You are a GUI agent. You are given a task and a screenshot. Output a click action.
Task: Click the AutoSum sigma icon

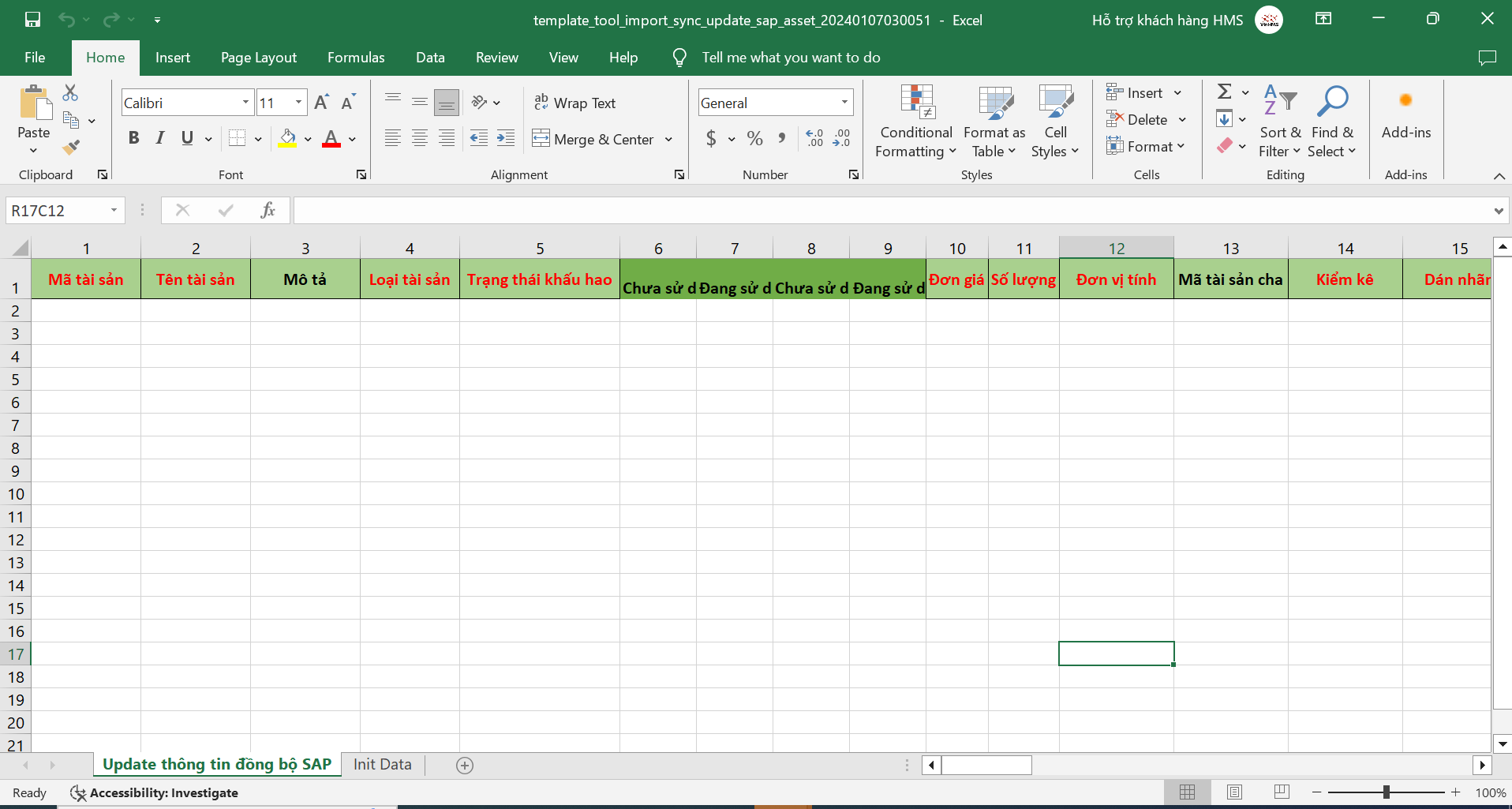(x=1225, y=92)
